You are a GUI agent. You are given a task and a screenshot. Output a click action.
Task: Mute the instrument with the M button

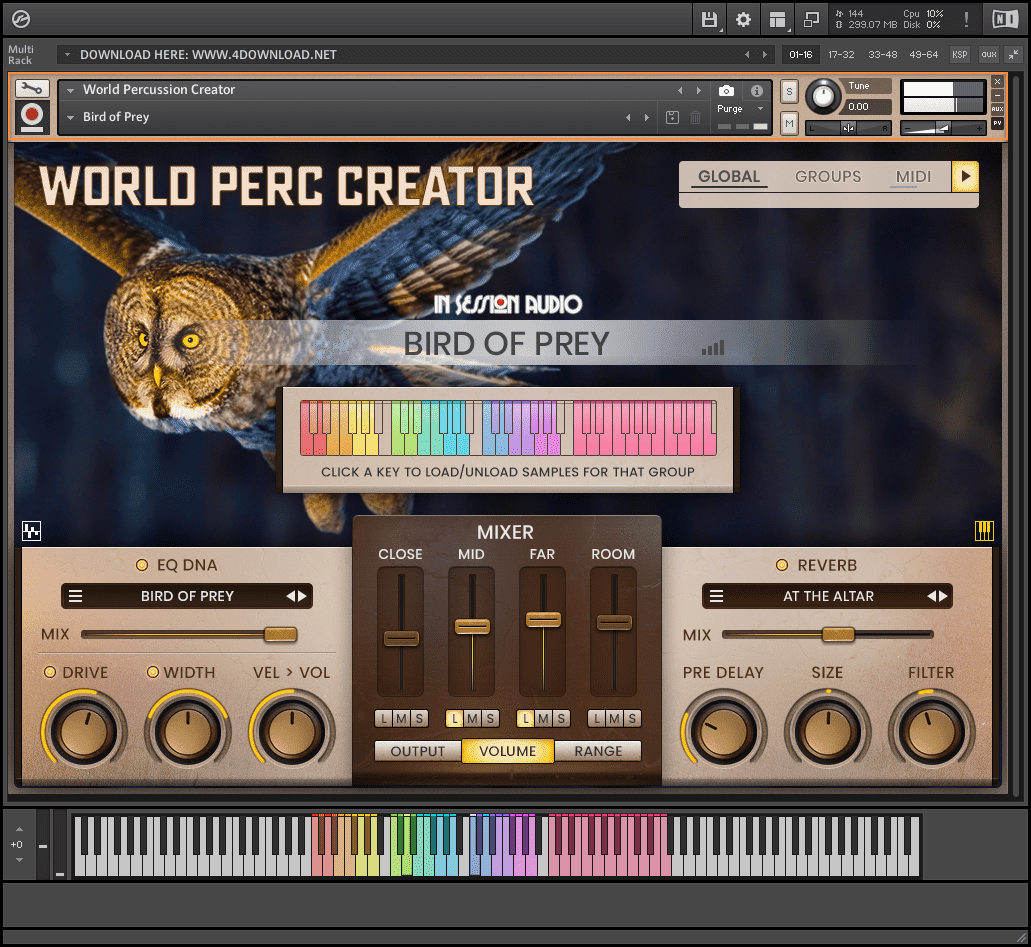(x=789, y=123)
